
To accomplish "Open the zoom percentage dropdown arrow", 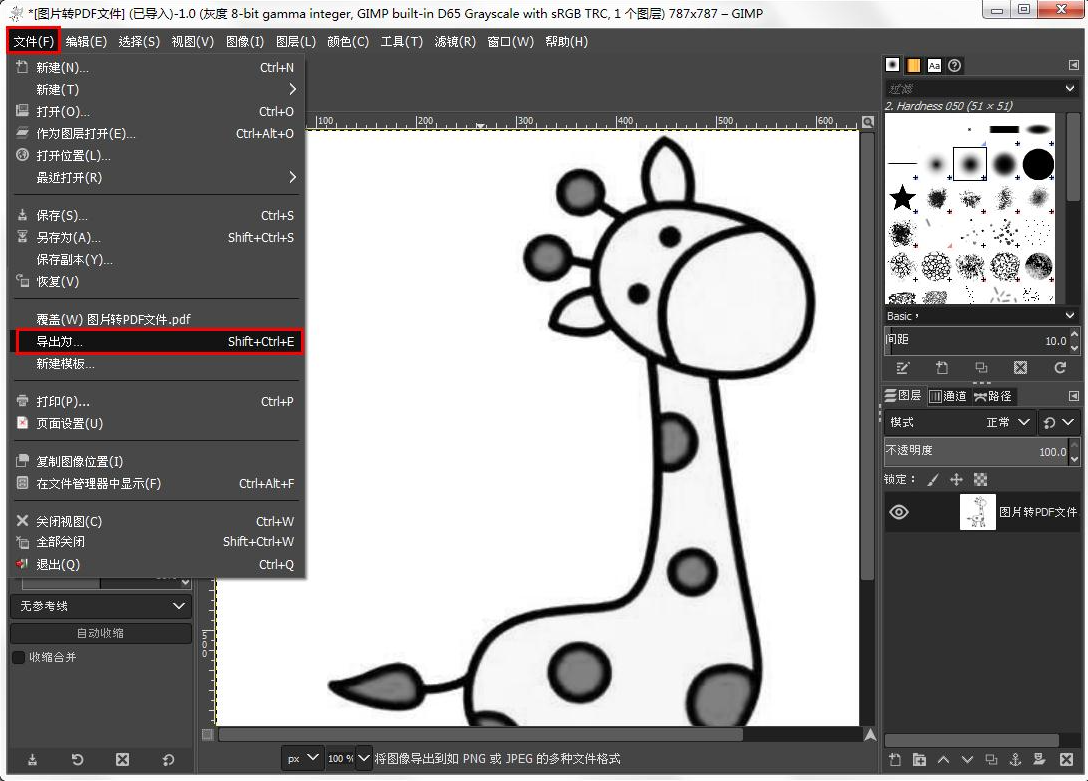I will pyautogui.click(x=363, y=758).
